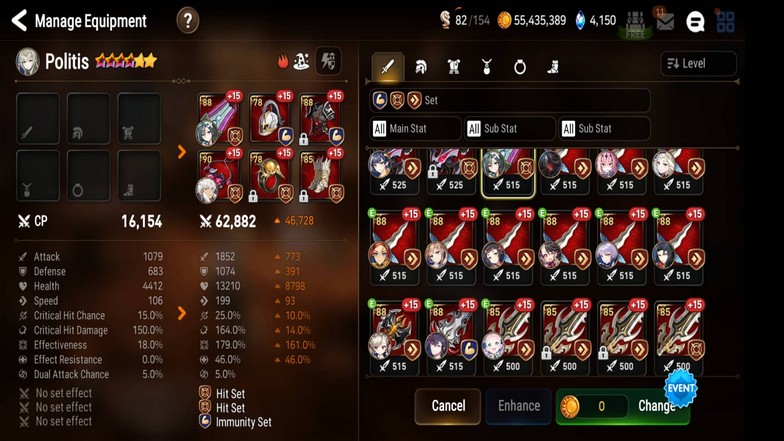Image resolution: width=784 pixels, height=441 pixels.
Task: Select the equipped level 78 ring on Politis
Action: click(x=270, y=176)
